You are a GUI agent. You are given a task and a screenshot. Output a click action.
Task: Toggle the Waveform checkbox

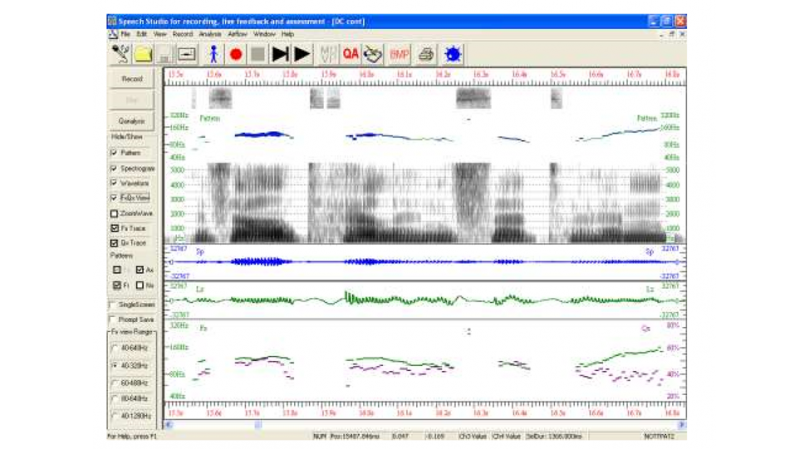(112, 184)
